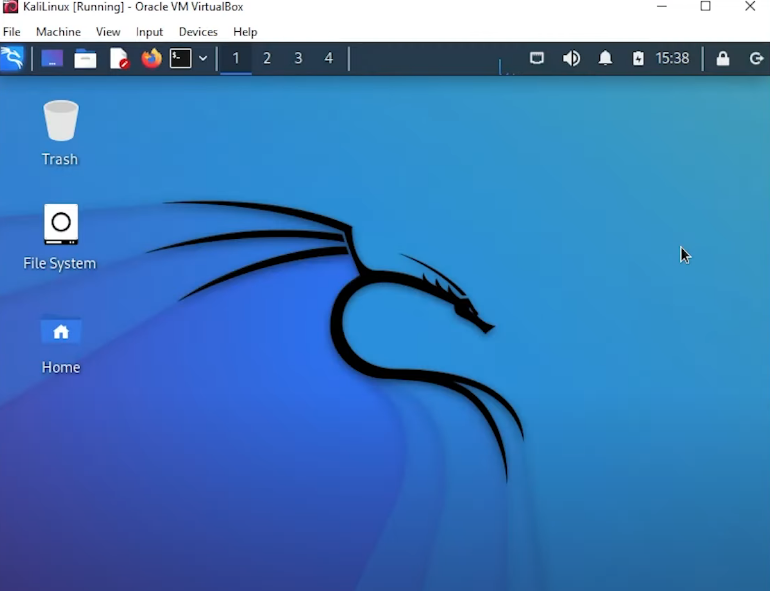Switch to workspace 4
This screenshot has height=591, width=770.
pyautogui.click(x=329, y=58)
